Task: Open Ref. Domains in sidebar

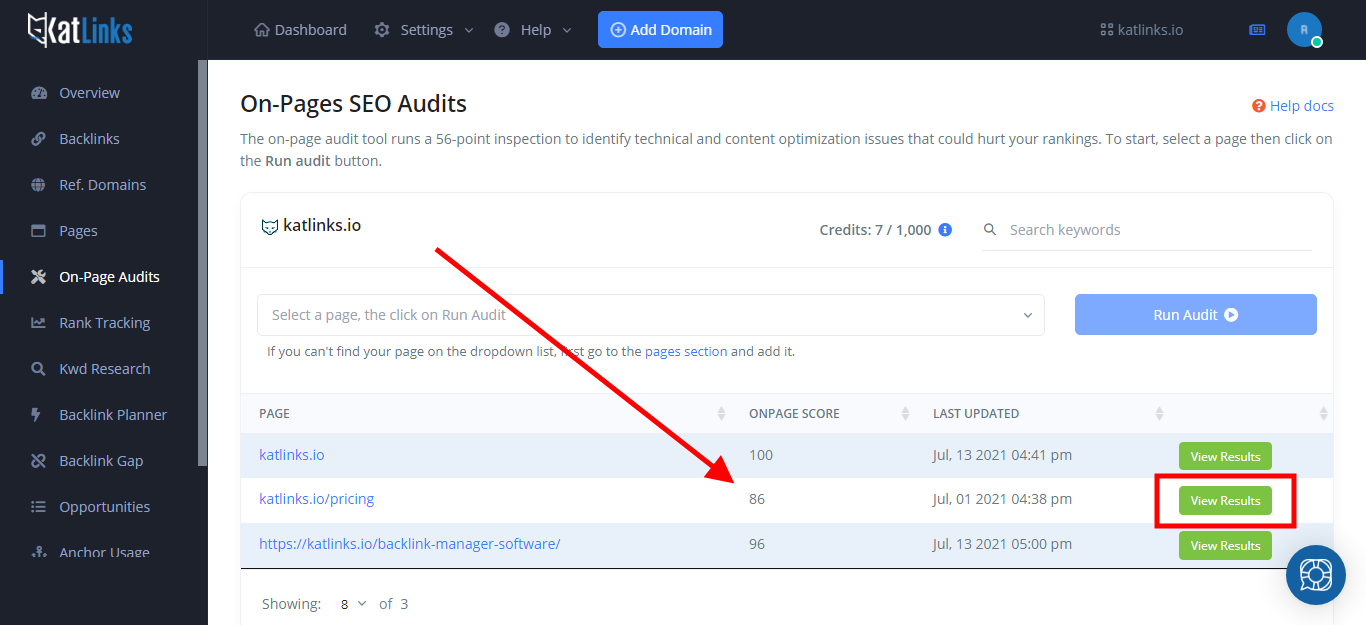Action: point(102,185)
